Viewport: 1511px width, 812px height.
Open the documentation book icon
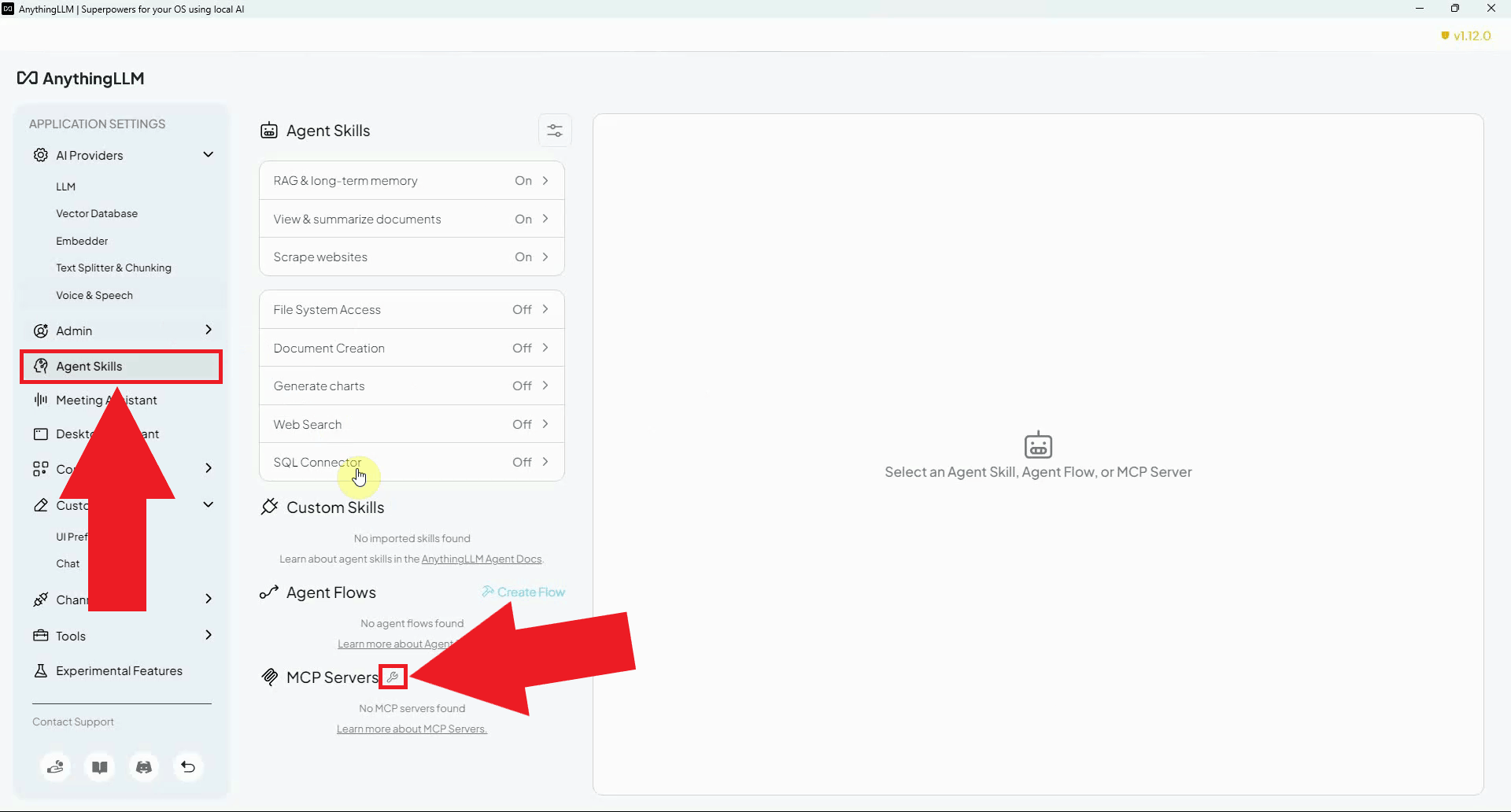[x=99, y=766]
